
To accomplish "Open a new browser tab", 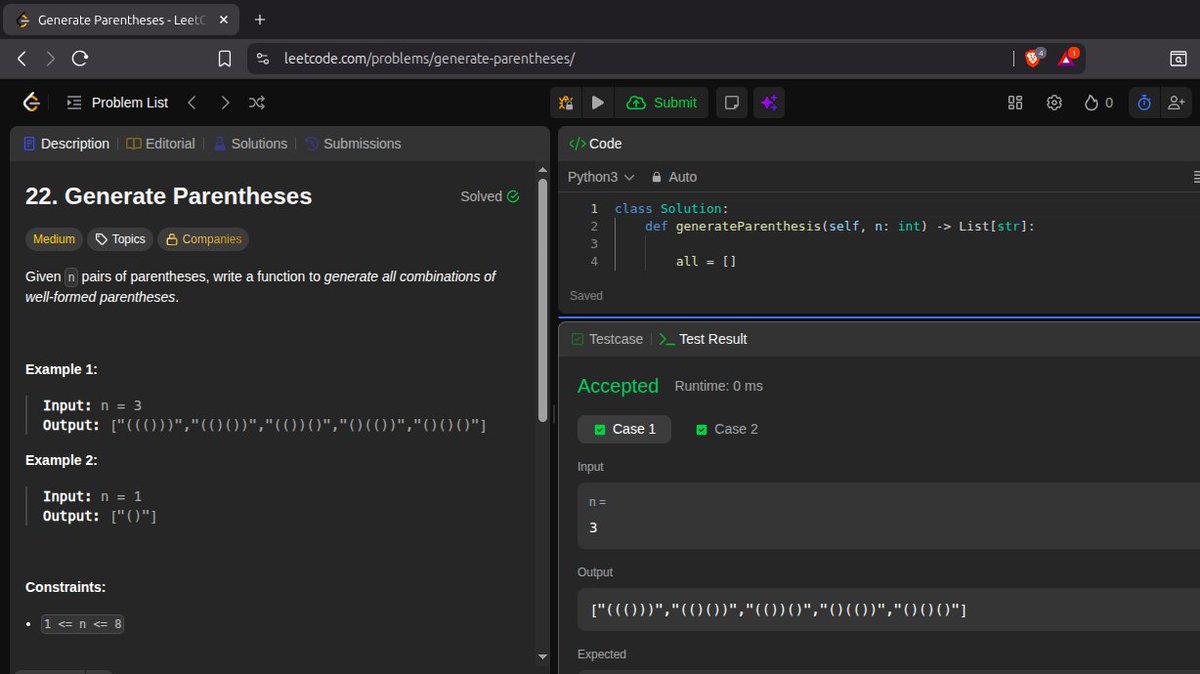I will (260, 19).
